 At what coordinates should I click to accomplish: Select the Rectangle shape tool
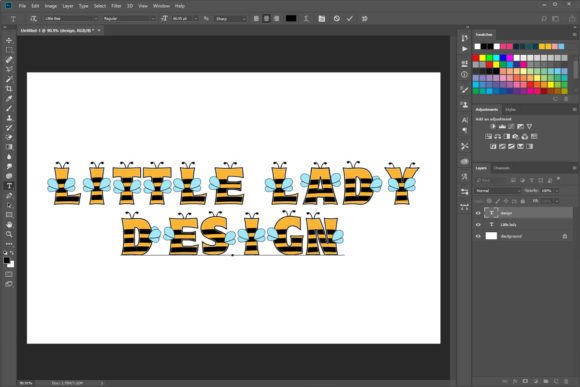click(9, 215)
